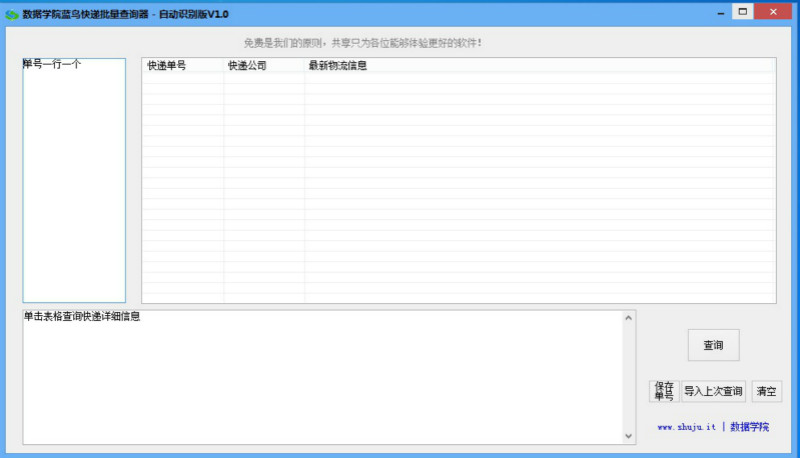
Task: Clear entries with the 清空 button
Action: (x=766, y=391)
